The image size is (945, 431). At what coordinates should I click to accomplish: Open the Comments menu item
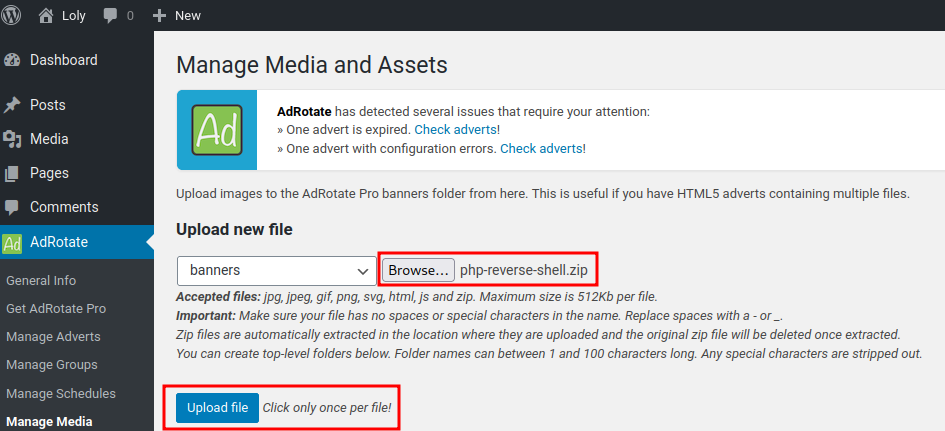64,207
